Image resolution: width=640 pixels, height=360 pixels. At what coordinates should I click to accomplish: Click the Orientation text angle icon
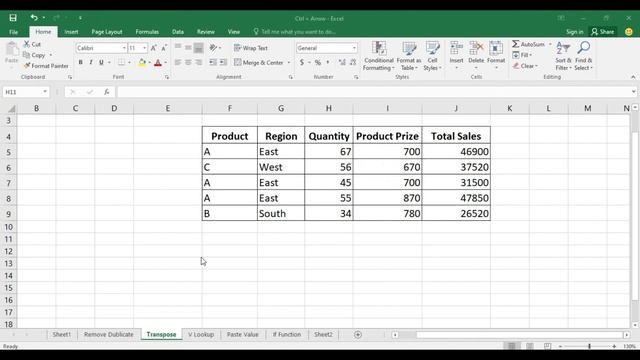coord(213,48)
